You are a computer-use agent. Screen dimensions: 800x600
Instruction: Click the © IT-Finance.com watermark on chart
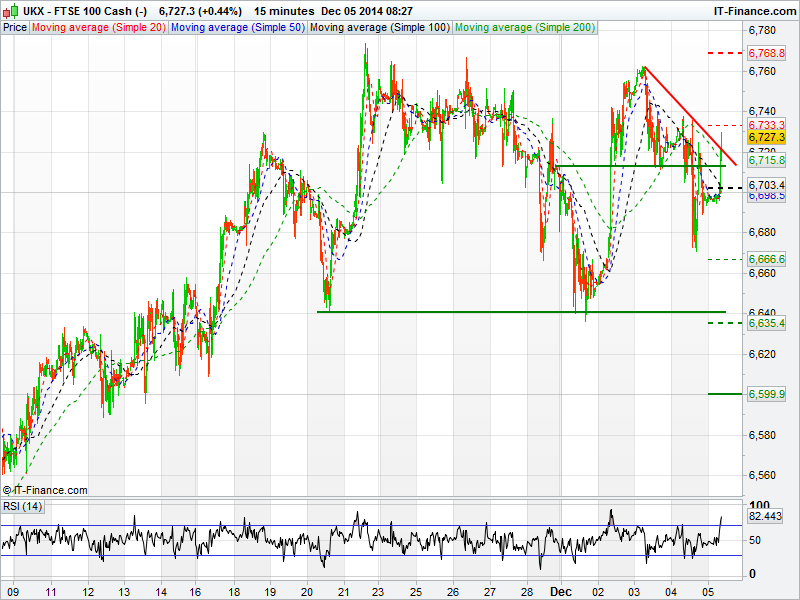tap(45, 490)
